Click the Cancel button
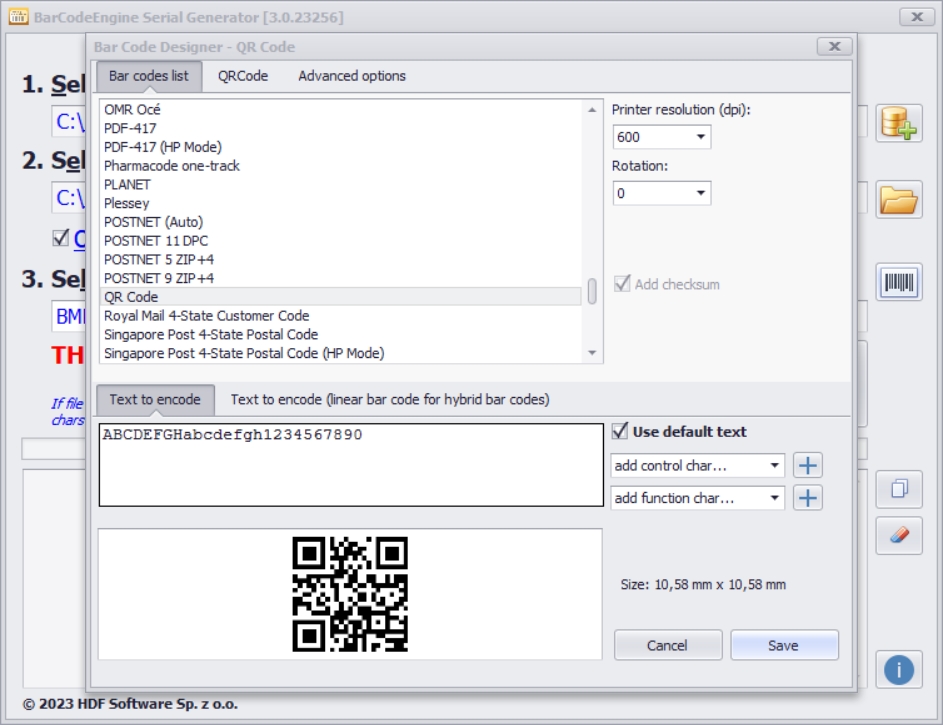 tap(667, 645)
